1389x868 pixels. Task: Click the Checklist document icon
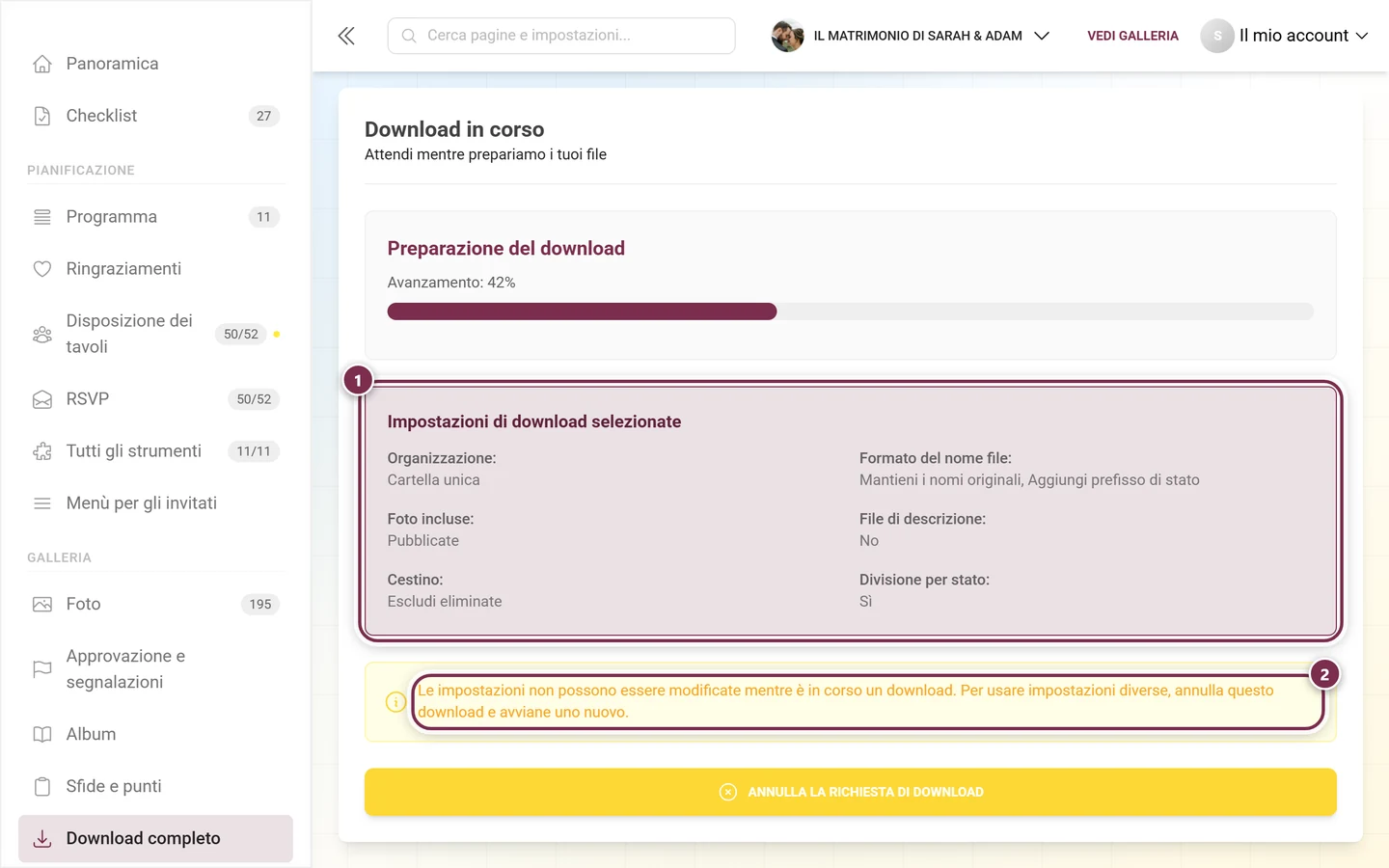point(42,116)
